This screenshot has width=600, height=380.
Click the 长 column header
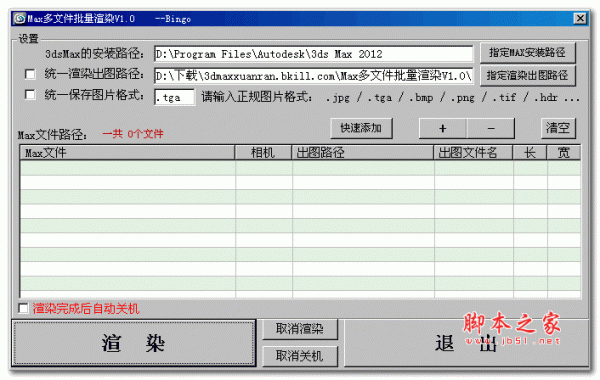point(530,153)
